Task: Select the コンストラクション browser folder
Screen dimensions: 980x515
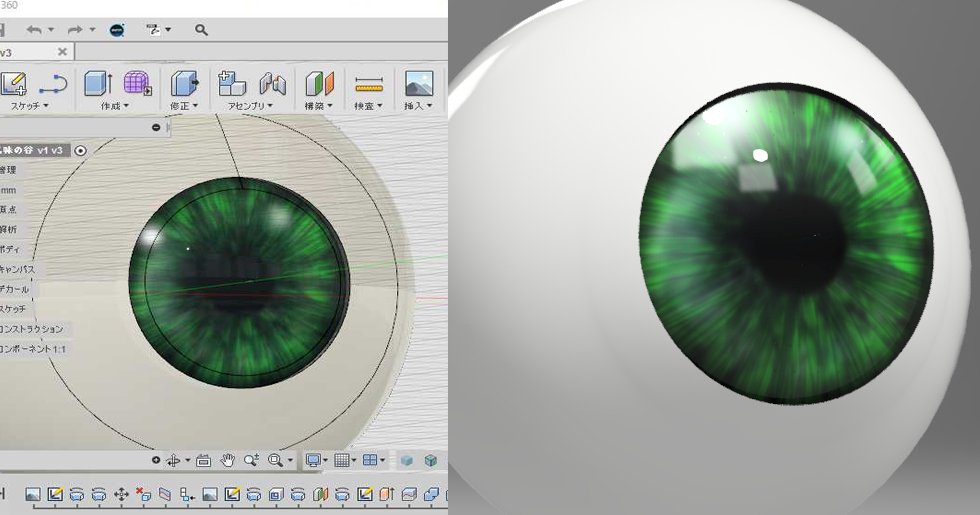Action: [32, 329]
